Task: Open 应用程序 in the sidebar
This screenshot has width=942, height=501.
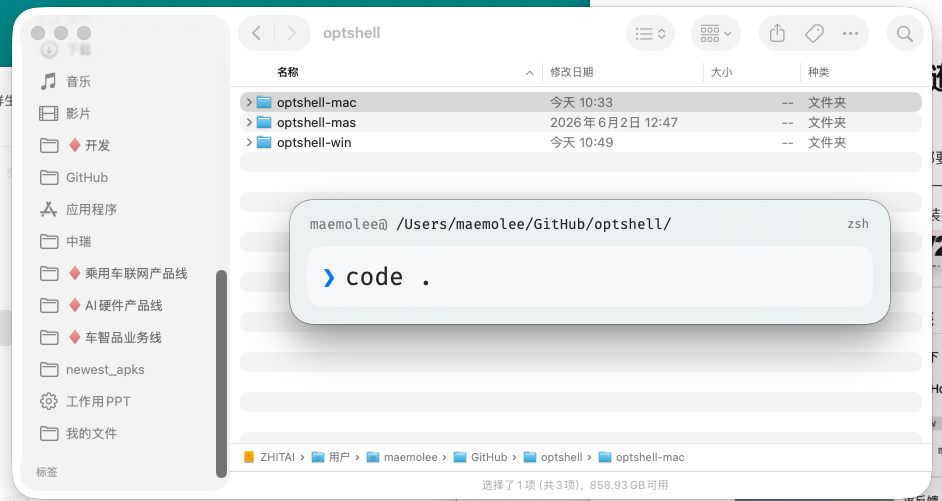Action: [91, 210]
